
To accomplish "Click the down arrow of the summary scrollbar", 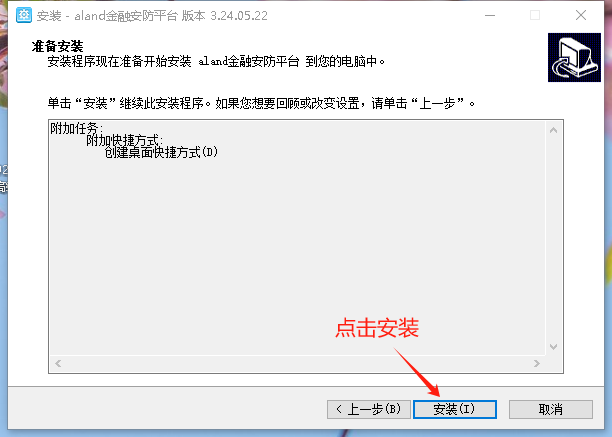I will pyautogui.click(x=553, y=346).
